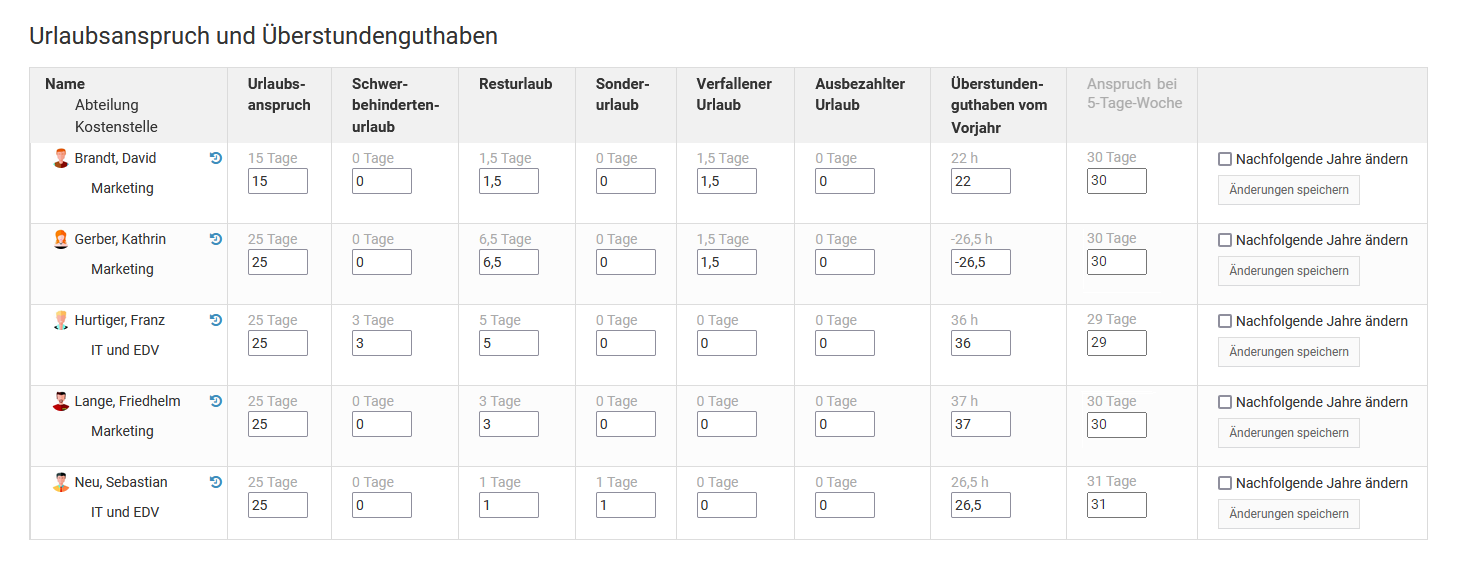The image size is (1457, 573).
Task: Click the history icon beside Gerber, Kathrin
Action: (216, 239)
